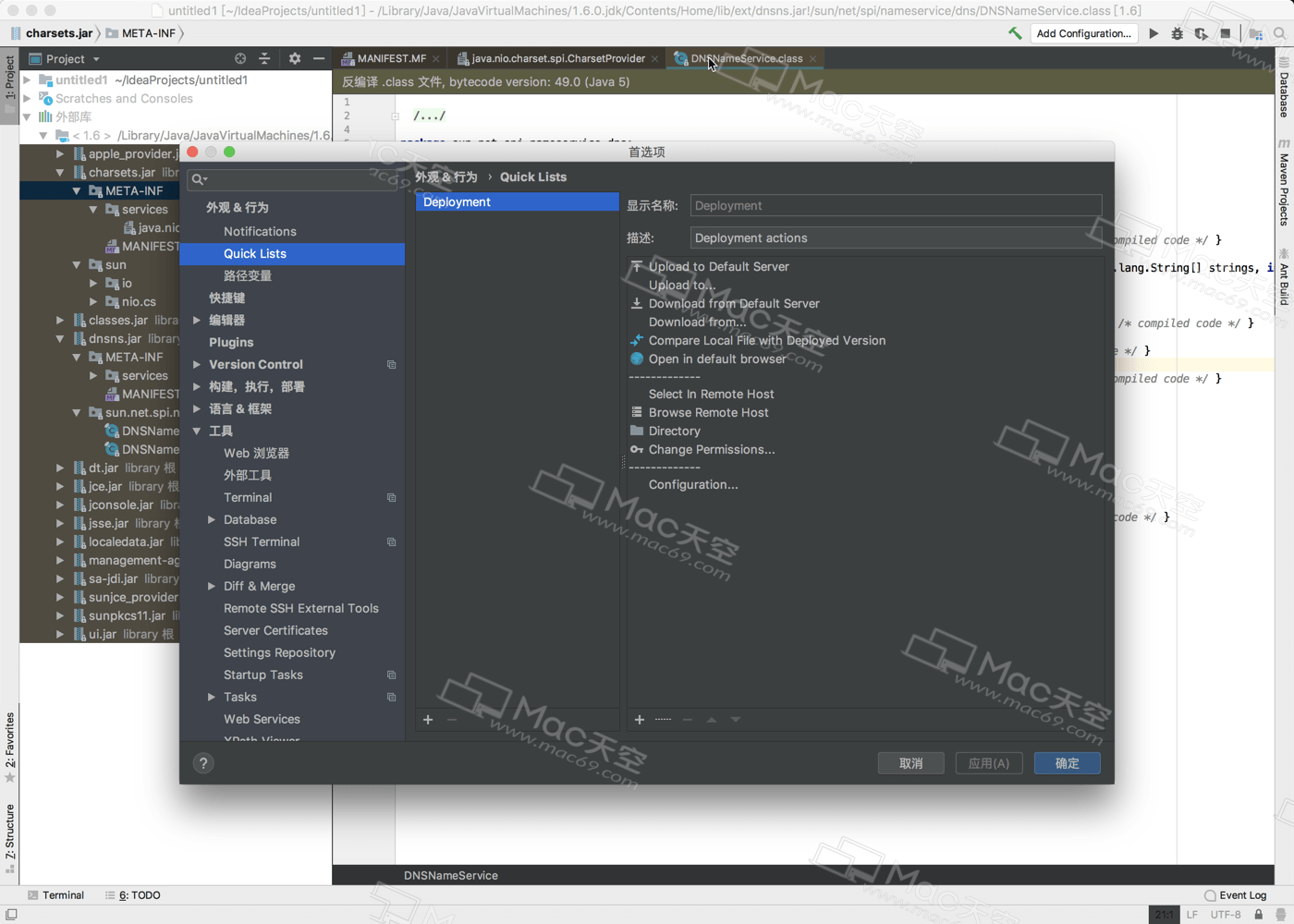Image resolution: width=1294 pixels, height=924 pixels.
Task: Click the scroll-from-source target icon in Project panel
Action: point(240,58)
